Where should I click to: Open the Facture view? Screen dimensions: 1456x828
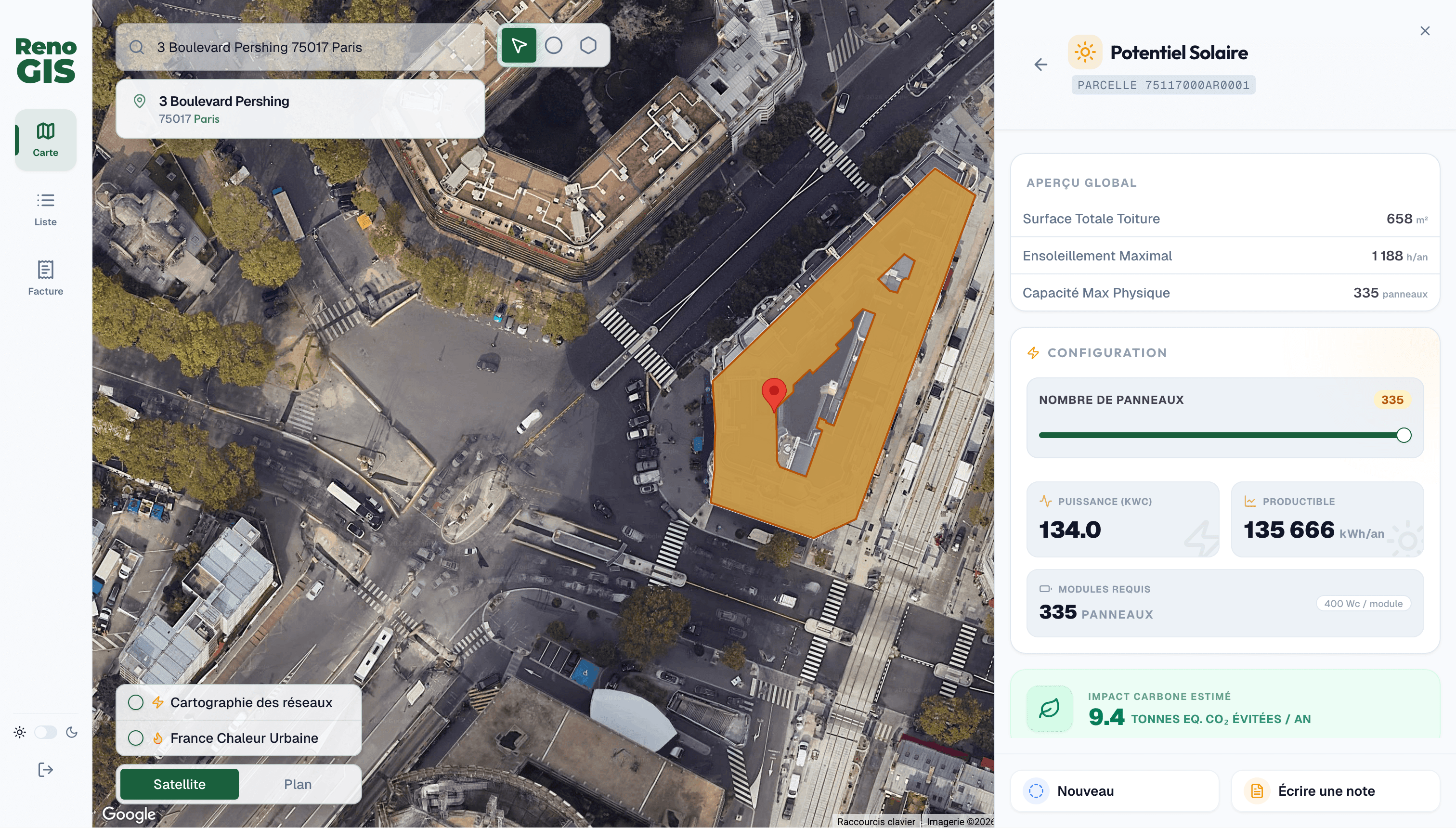click(x=45, y=278)
